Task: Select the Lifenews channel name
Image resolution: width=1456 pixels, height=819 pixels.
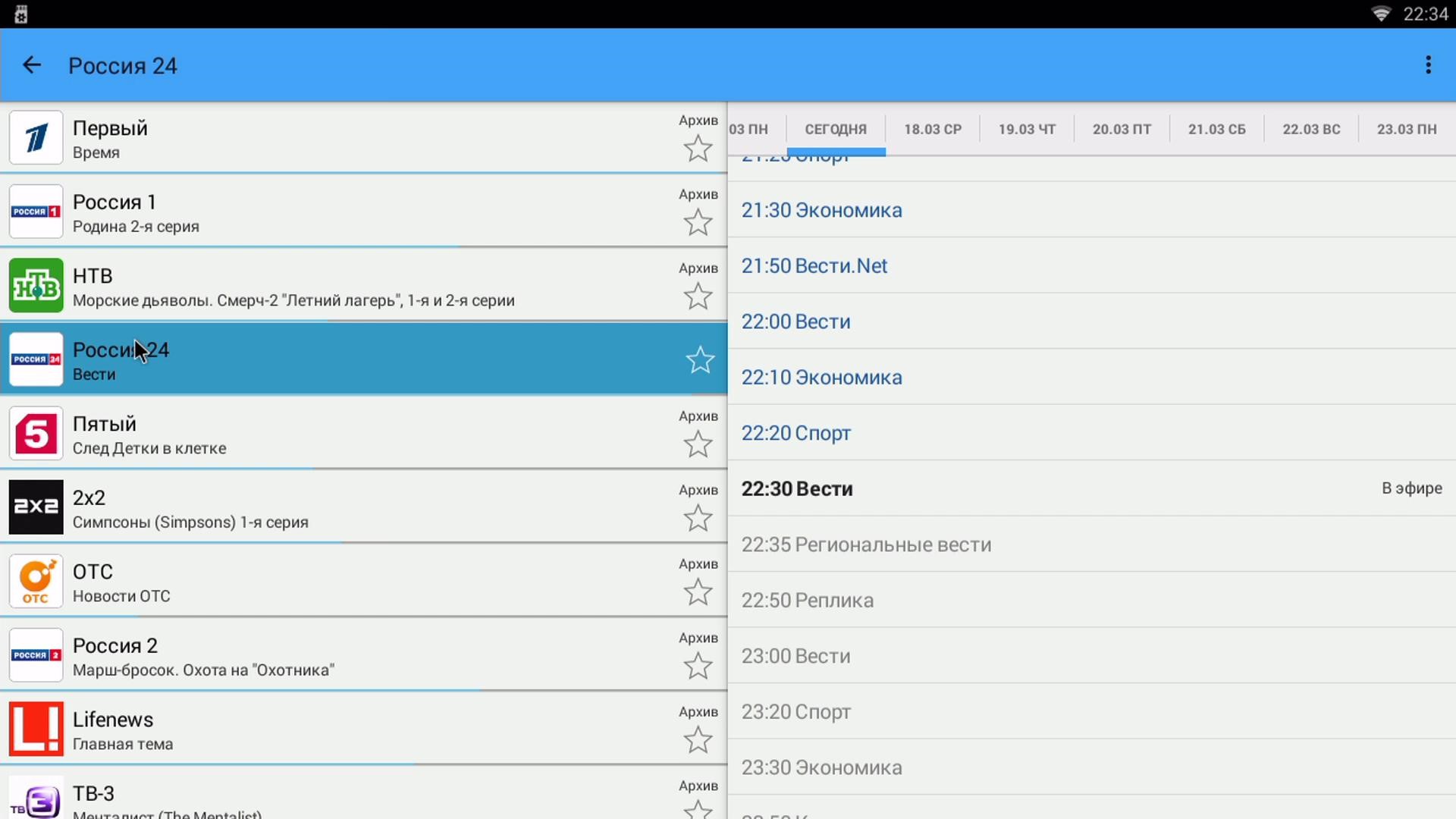Action: pos(113,720)
